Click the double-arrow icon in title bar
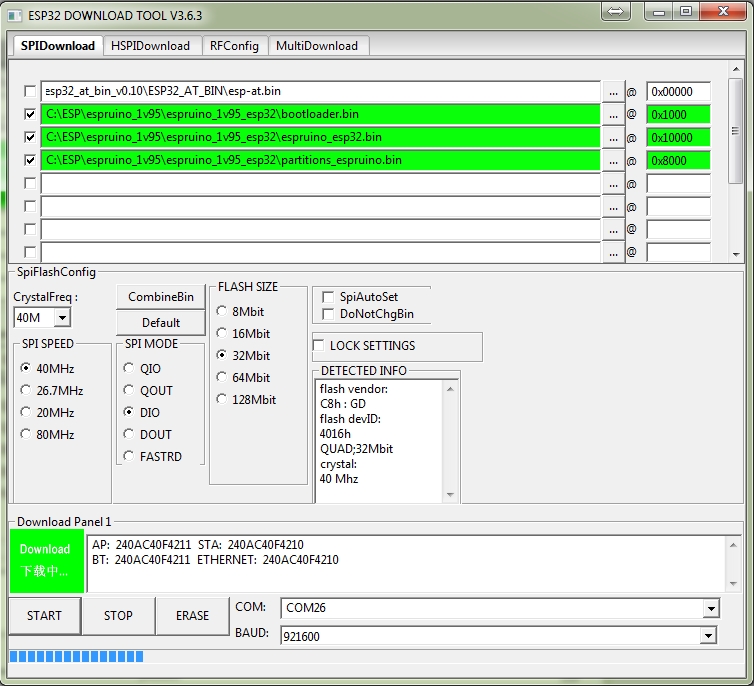The image size is (754, 686). click(616, 12)
